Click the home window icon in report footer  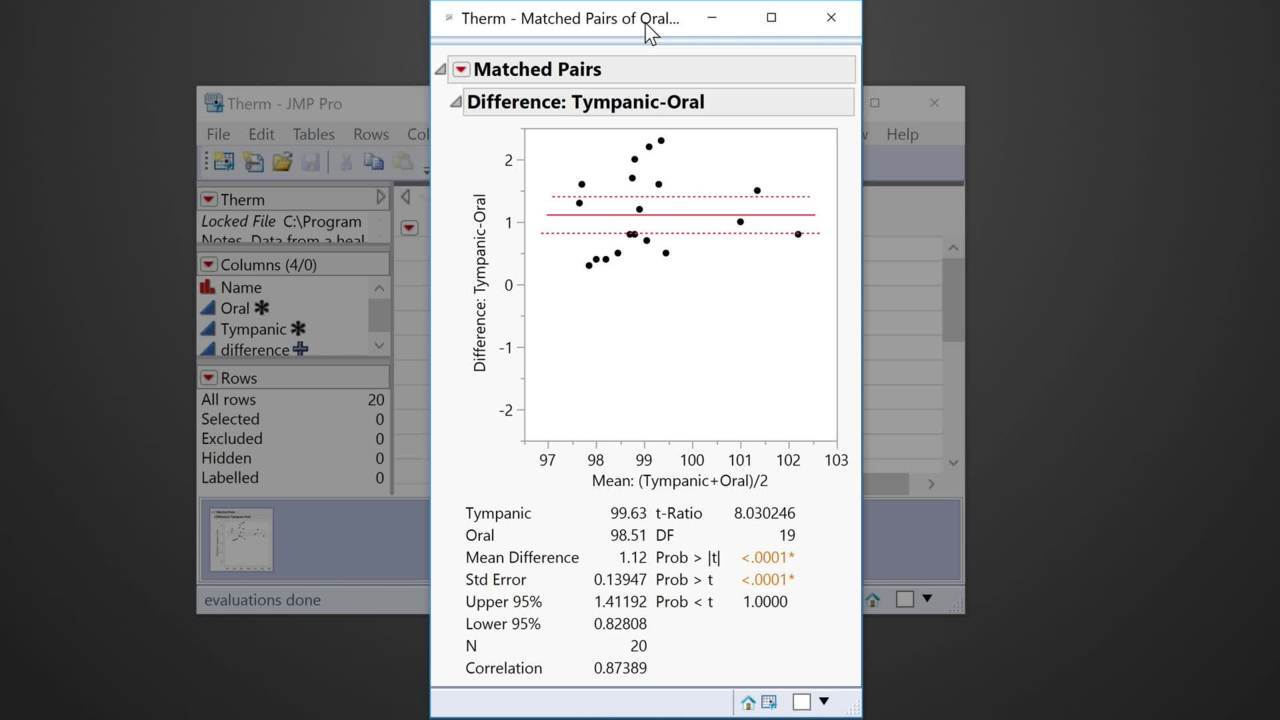(747, 702)
